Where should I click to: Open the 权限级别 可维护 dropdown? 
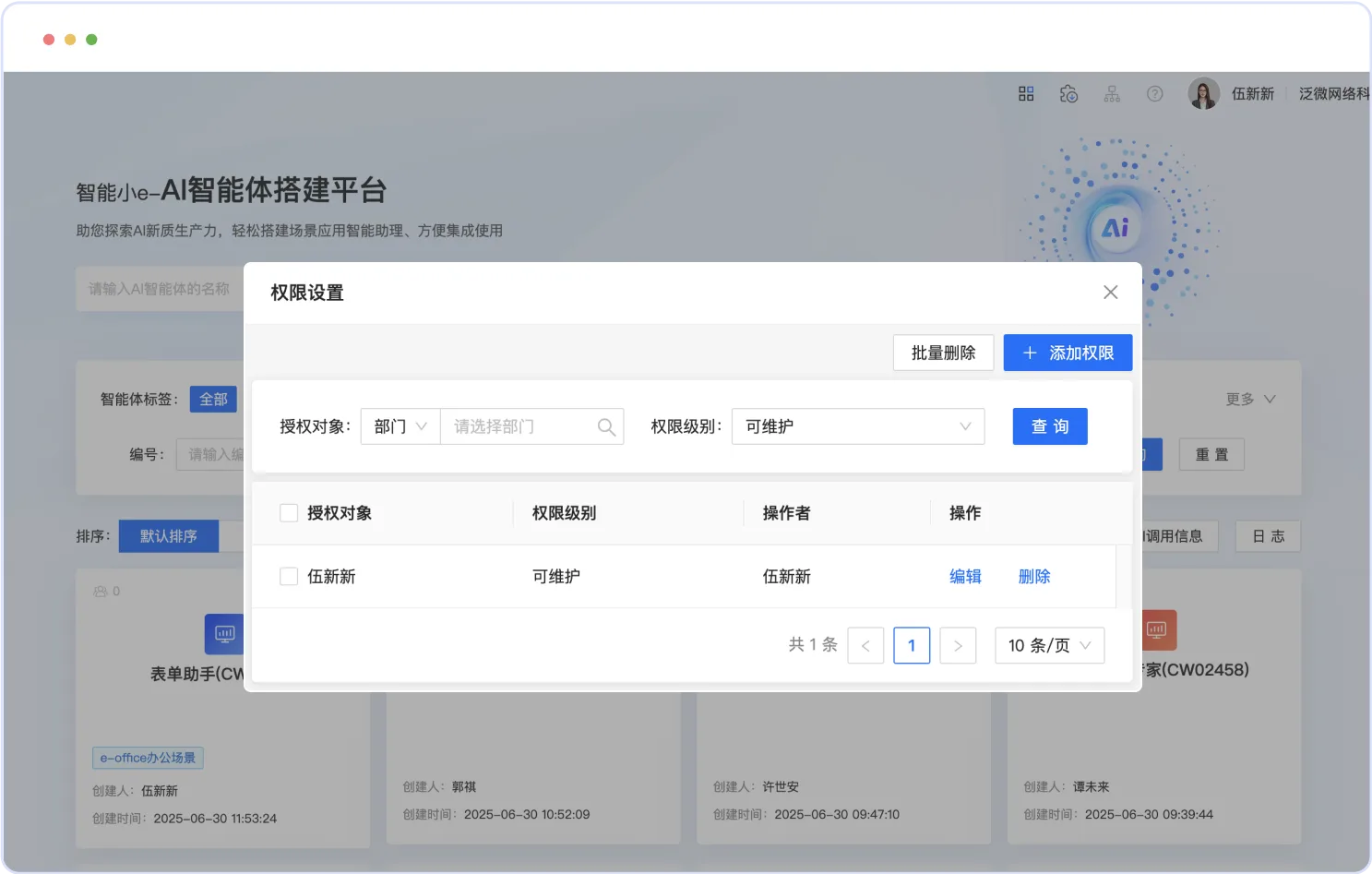(x=858, y=426)
